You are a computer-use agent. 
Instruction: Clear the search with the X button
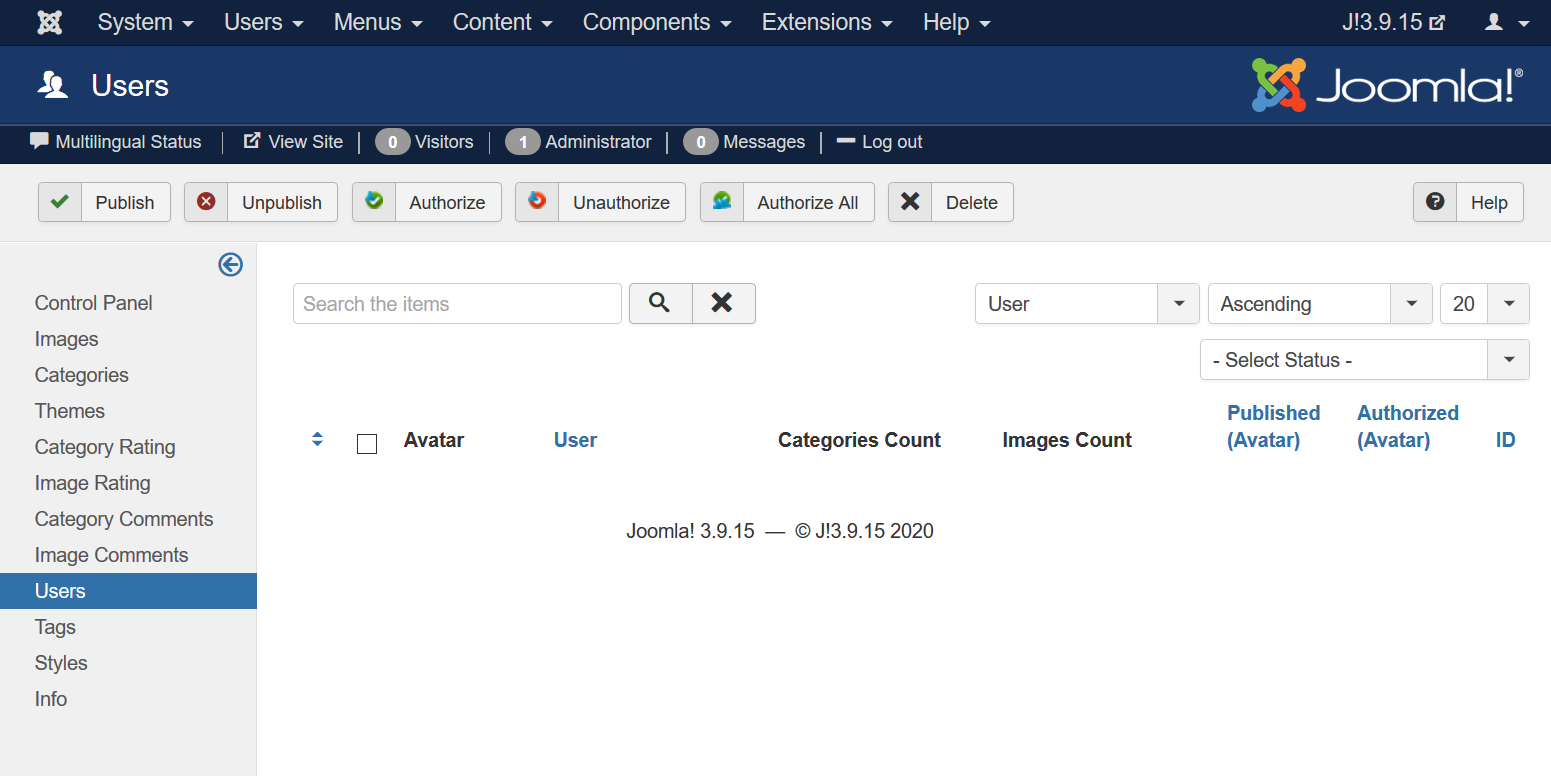[722, 303]
